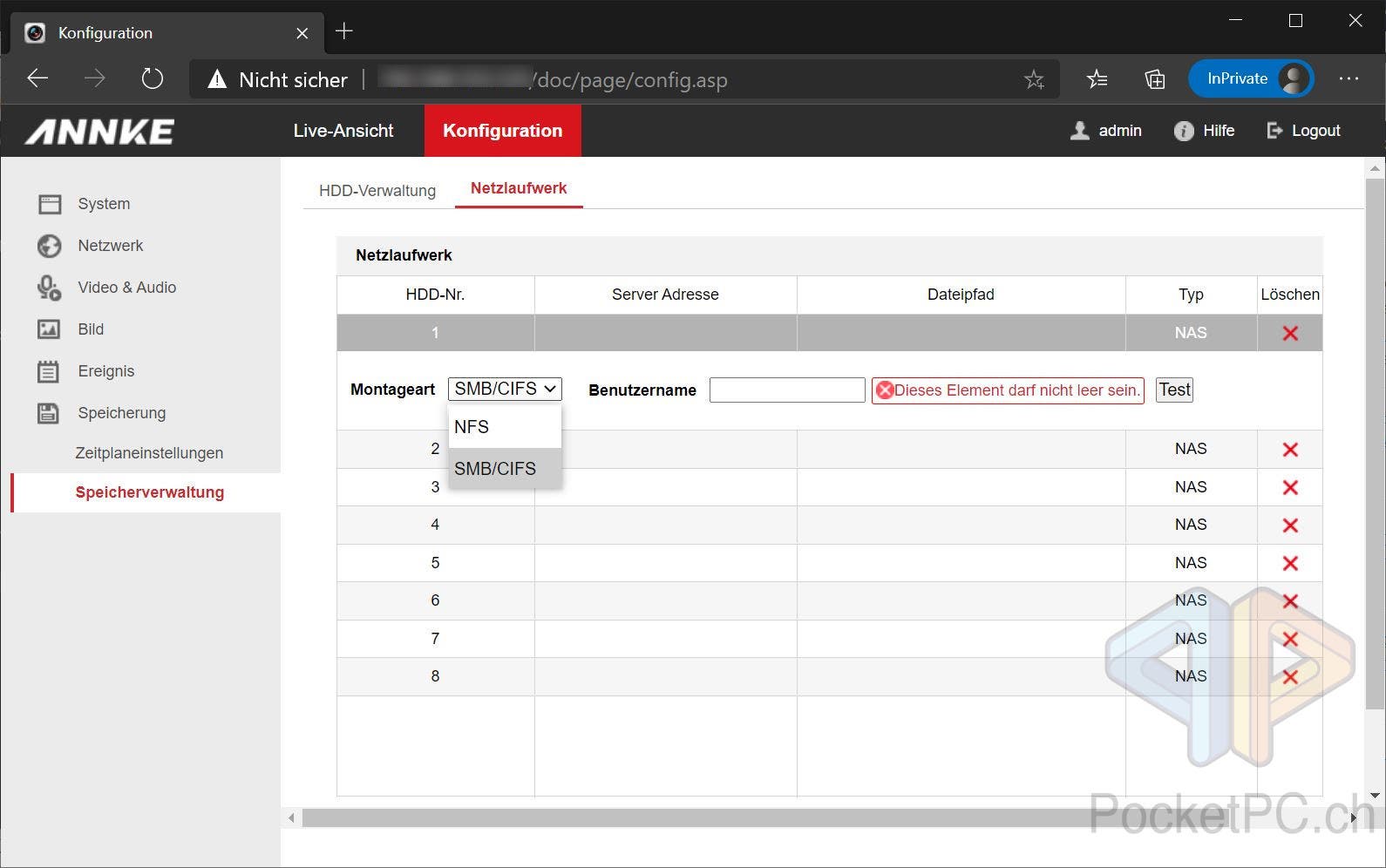Go back in browser history

pyautogui.click(x=37, y=79)
